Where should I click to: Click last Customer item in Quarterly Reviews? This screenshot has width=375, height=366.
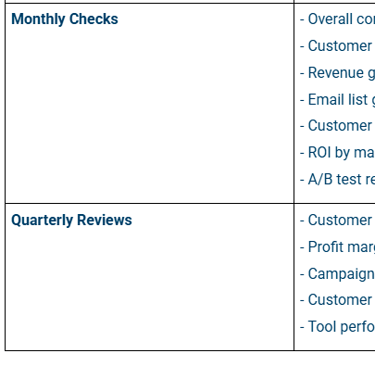coord(336,300)
